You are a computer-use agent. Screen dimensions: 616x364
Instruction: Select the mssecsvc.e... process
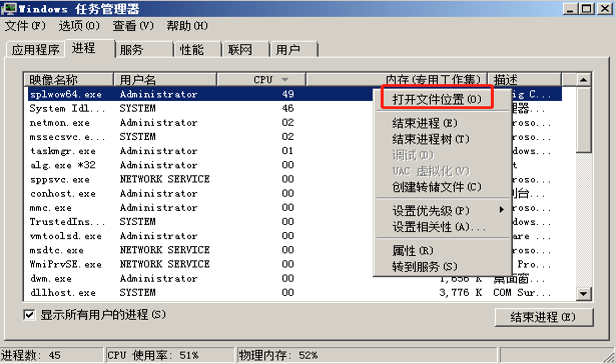coord(67,137)
